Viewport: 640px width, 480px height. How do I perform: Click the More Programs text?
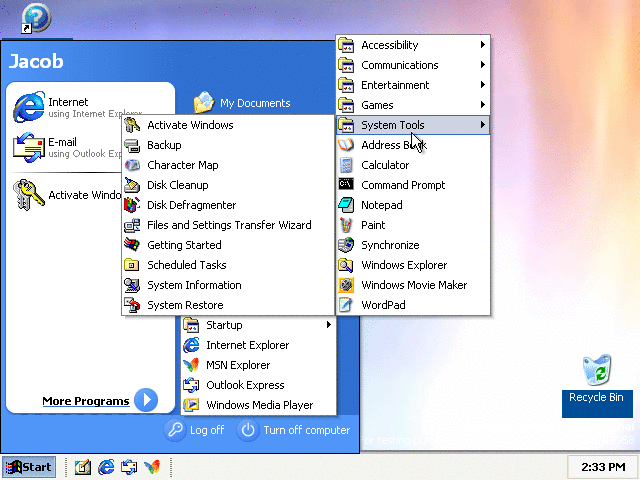(86, 401)
